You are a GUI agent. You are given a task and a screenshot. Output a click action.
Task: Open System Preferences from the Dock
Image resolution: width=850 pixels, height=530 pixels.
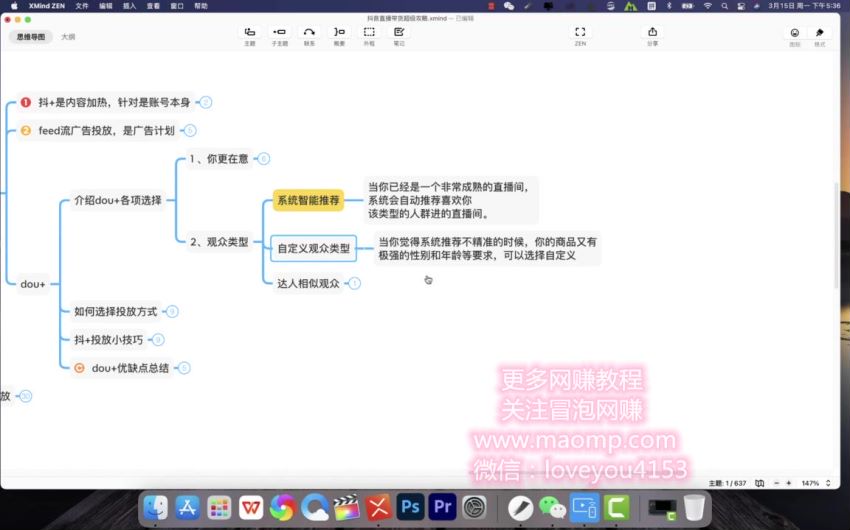pos(474,508)
